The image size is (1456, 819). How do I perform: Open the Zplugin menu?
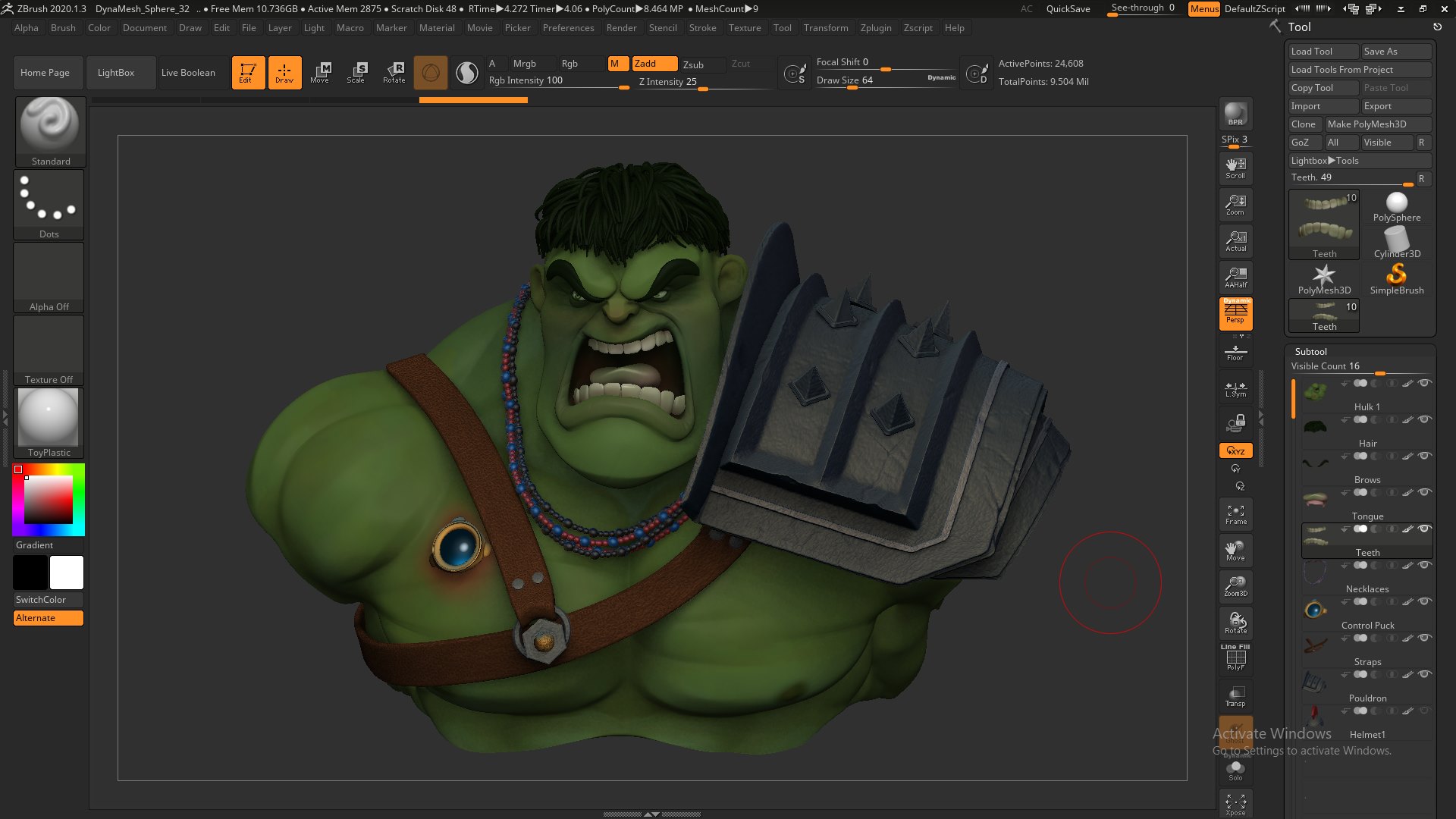pyautogui.click(x=876, y=28)
